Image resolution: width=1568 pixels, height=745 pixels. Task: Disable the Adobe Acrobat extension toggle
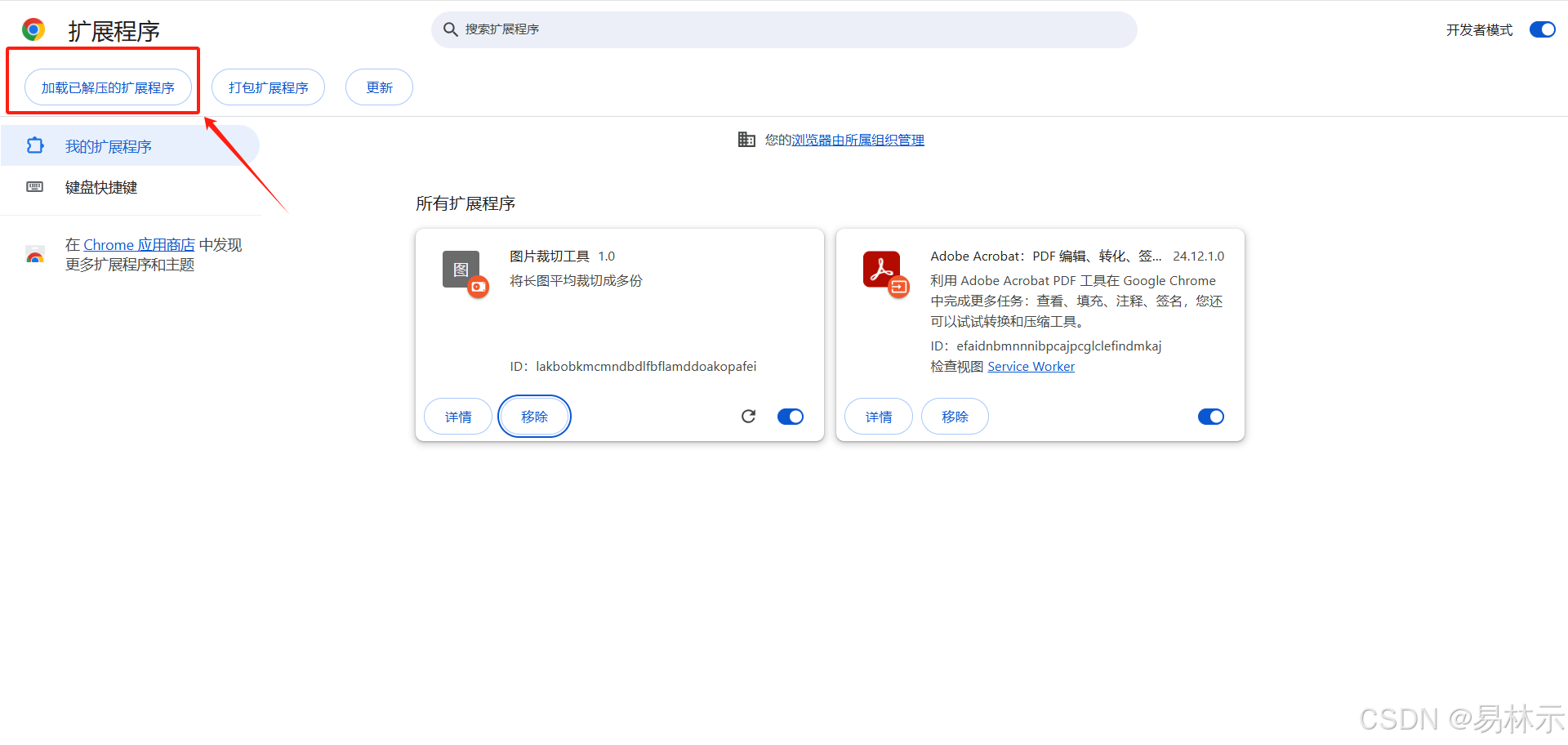pos(1211,417)
